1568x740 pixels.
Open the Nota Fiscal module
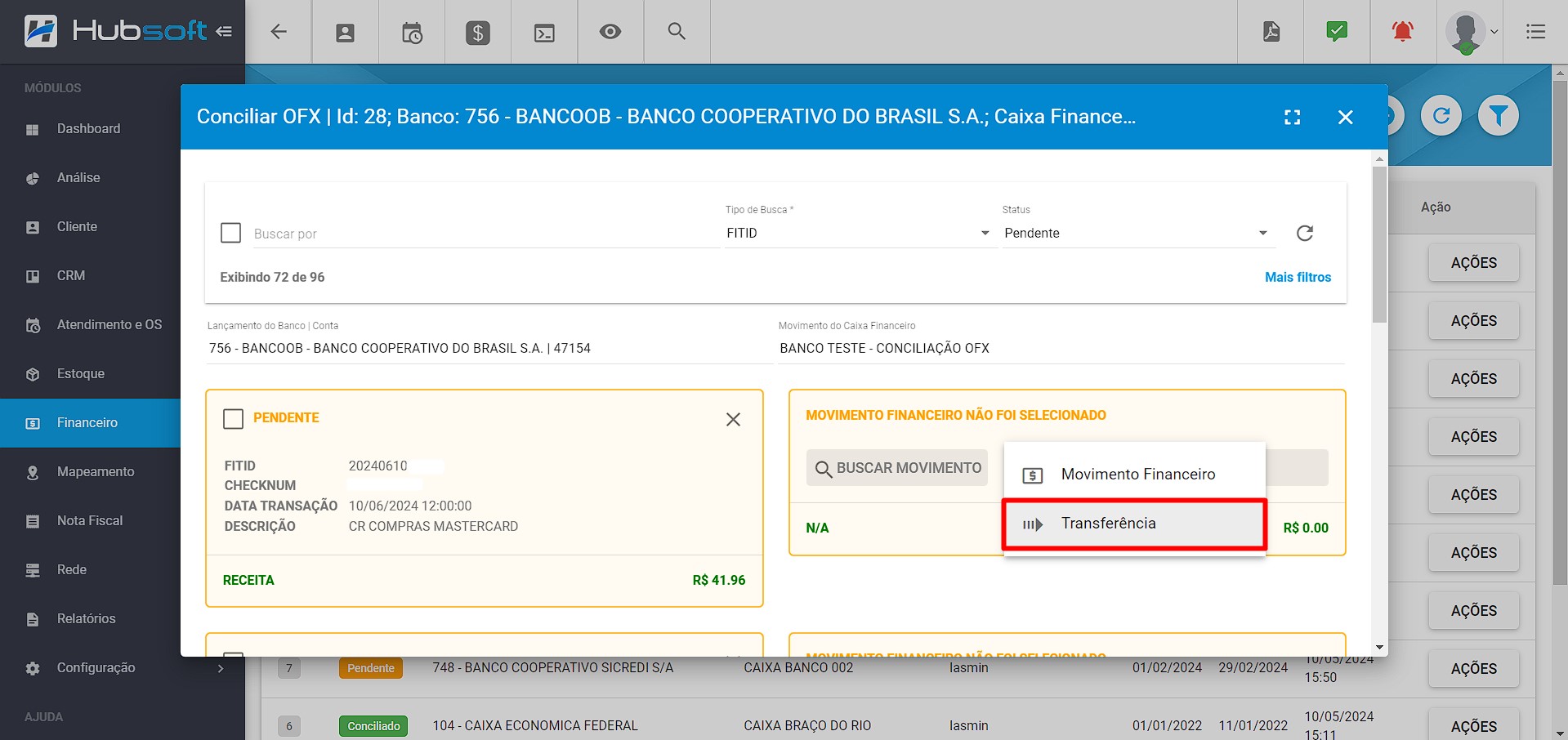click(90, 521)
